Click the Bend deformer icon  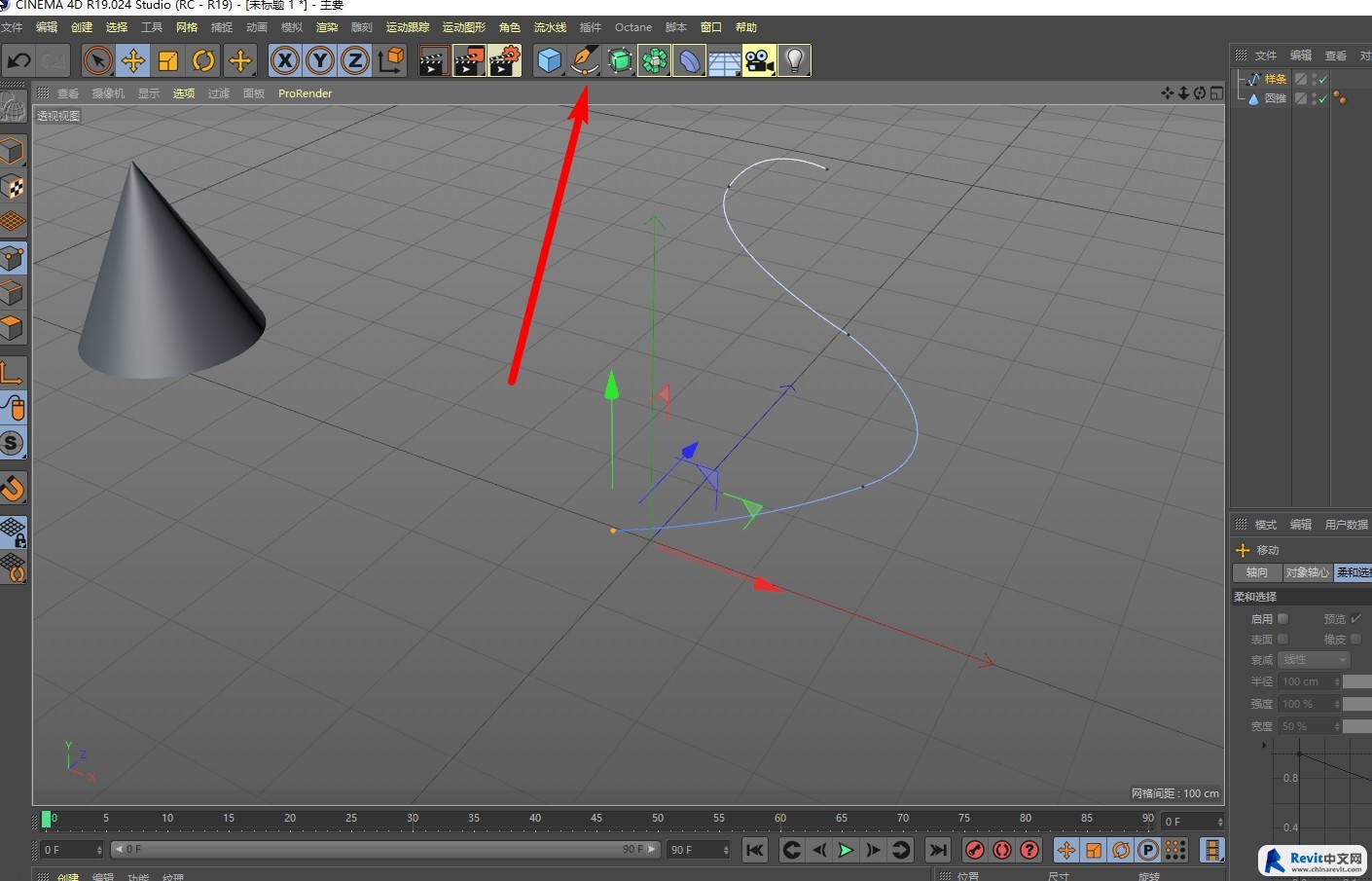pyautogui.click(x=689, y=60)
